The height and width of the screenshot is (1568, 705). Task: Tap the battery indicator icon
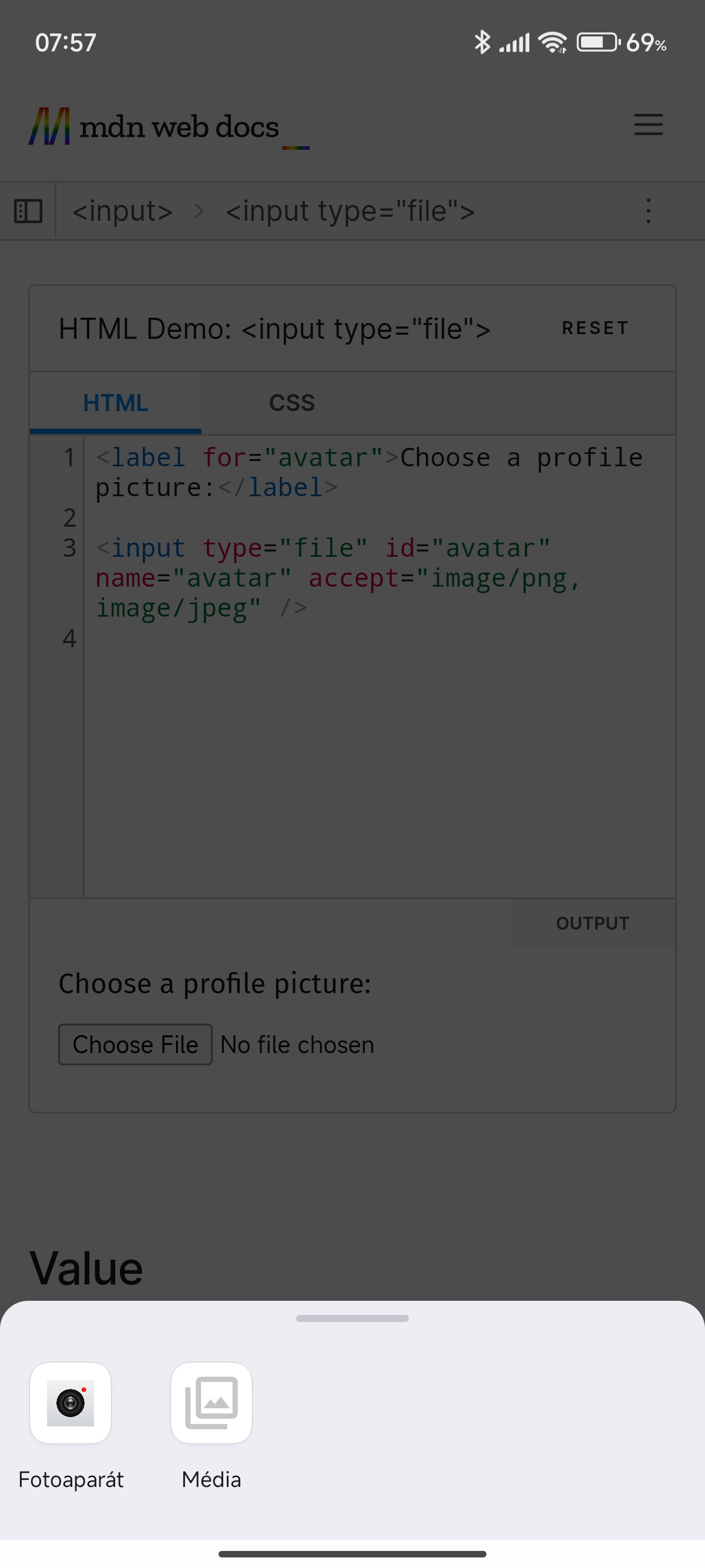(x=599, y=42)
